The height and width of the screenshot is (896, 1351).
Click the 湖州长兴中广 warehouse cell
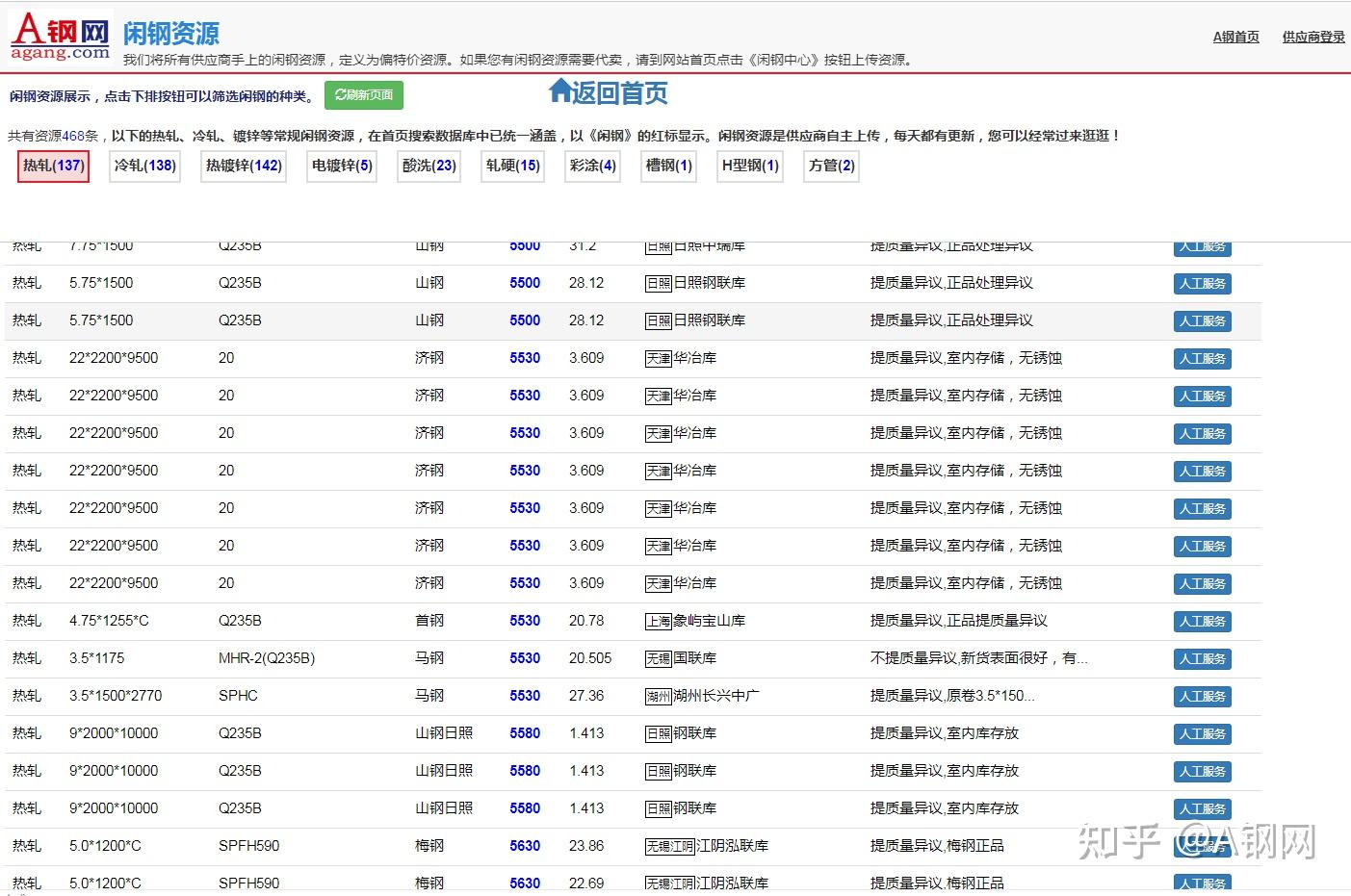702,696
